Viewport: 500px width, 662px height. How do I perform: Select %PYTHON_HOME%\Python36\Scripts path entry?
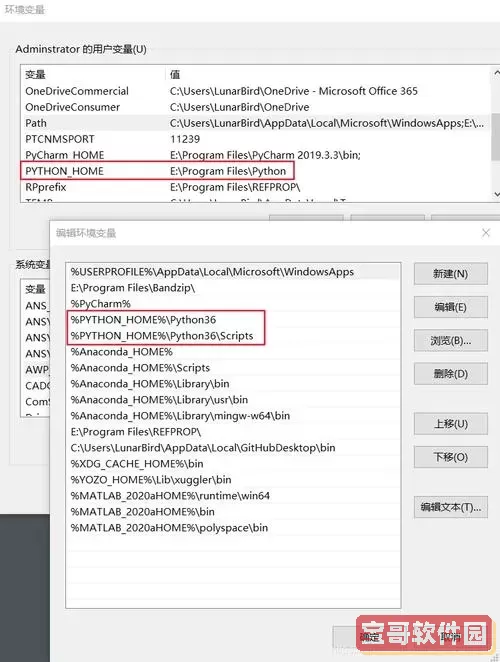[233, 336]
